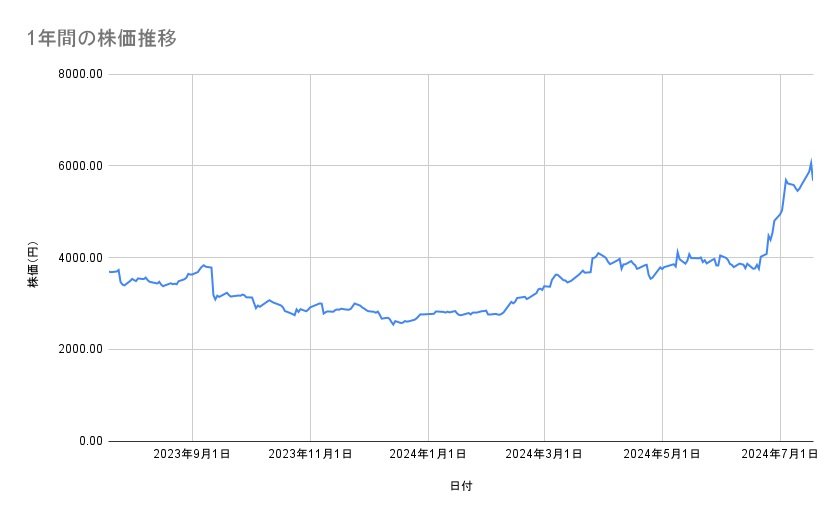Click the line spike in early May 2024
Image resolution: width=839 pixels, height=519 pixels.
coord(677,252)
